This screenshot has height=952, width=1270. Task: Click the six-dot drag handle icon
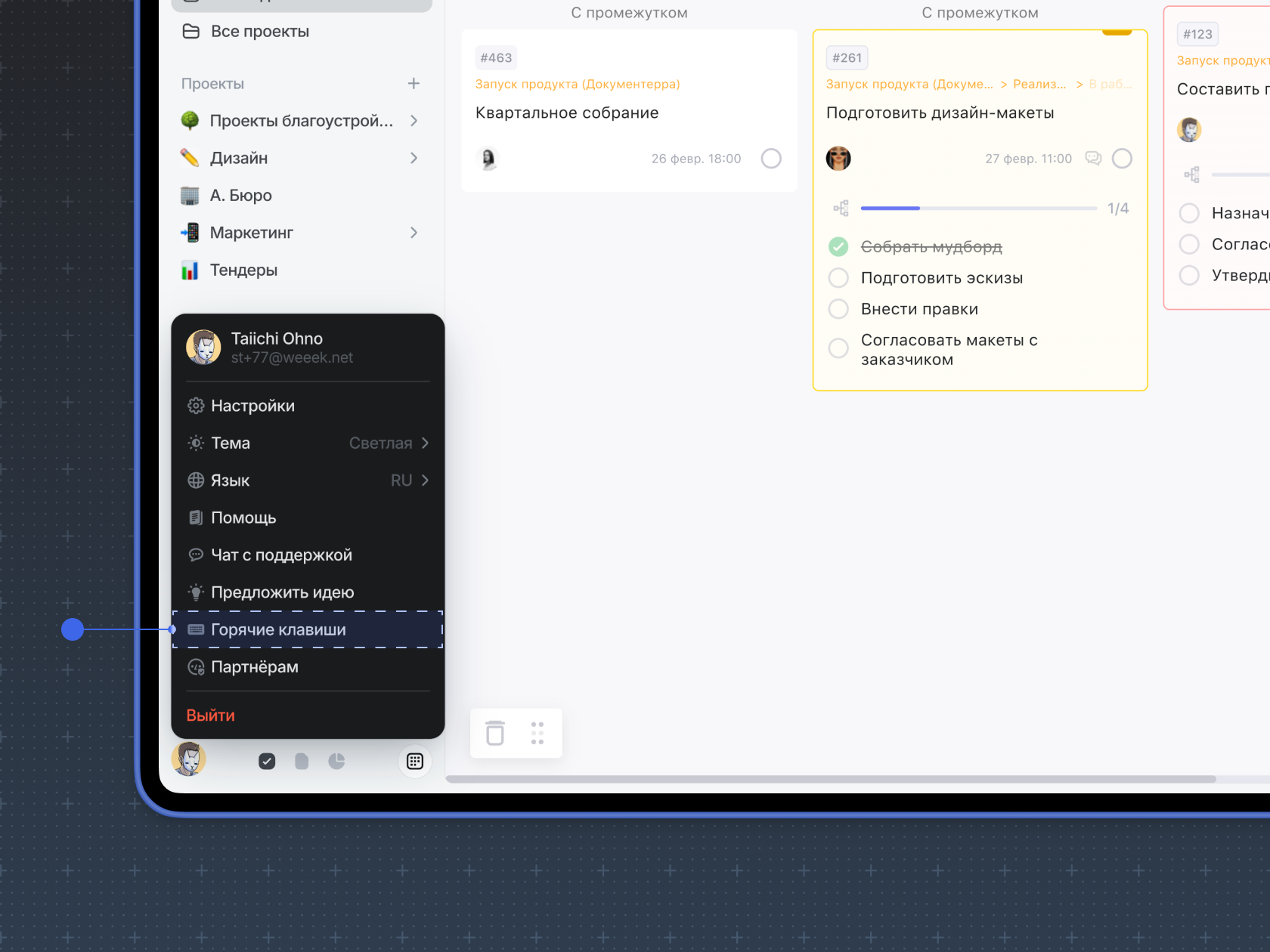tap(537, 733)
